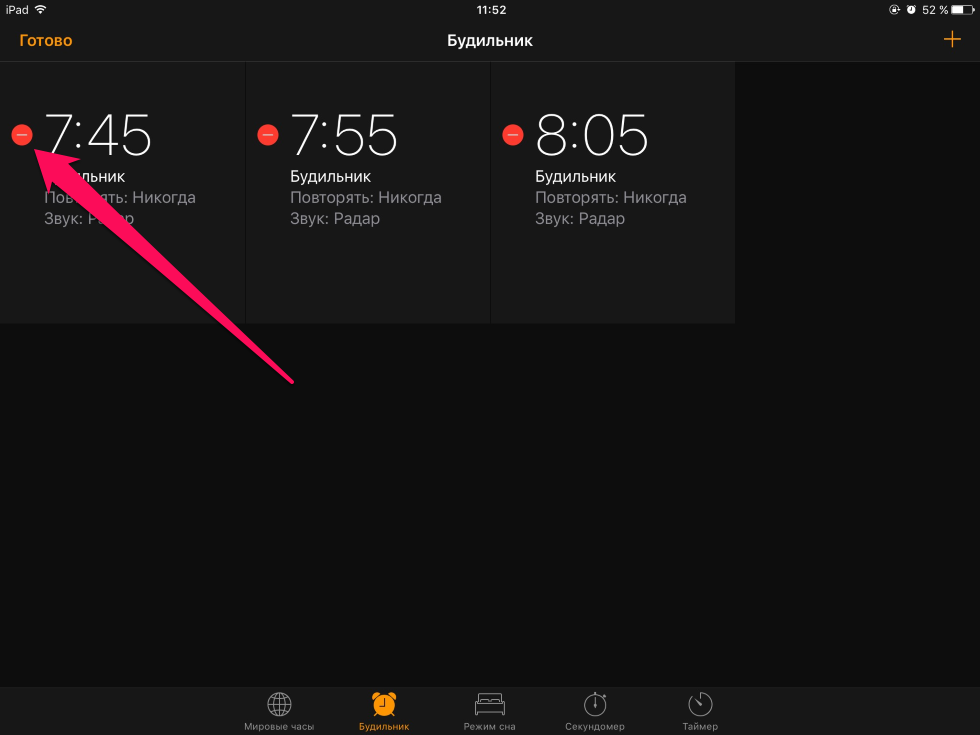Image resolution: width=980 pixels, height=735 pixels.
Task: Add a new alarm with plus icon
Action: [951, 40]
